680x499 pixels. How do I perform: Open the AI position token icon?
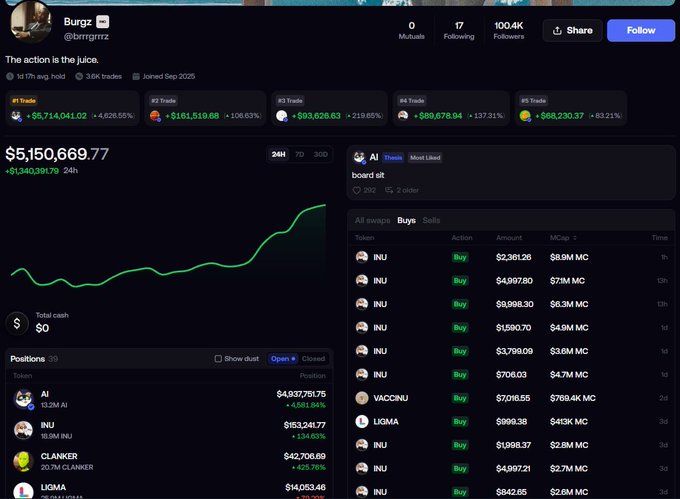24,399
